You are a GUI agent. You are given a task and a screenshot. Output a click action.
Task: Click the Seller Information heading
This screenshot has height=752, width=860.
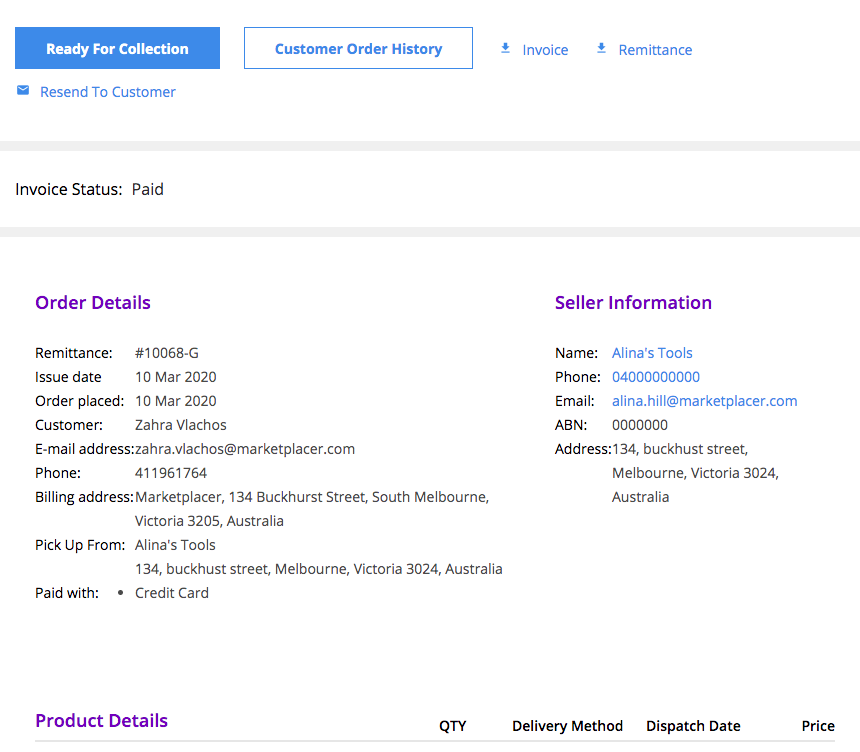(633, 303)
